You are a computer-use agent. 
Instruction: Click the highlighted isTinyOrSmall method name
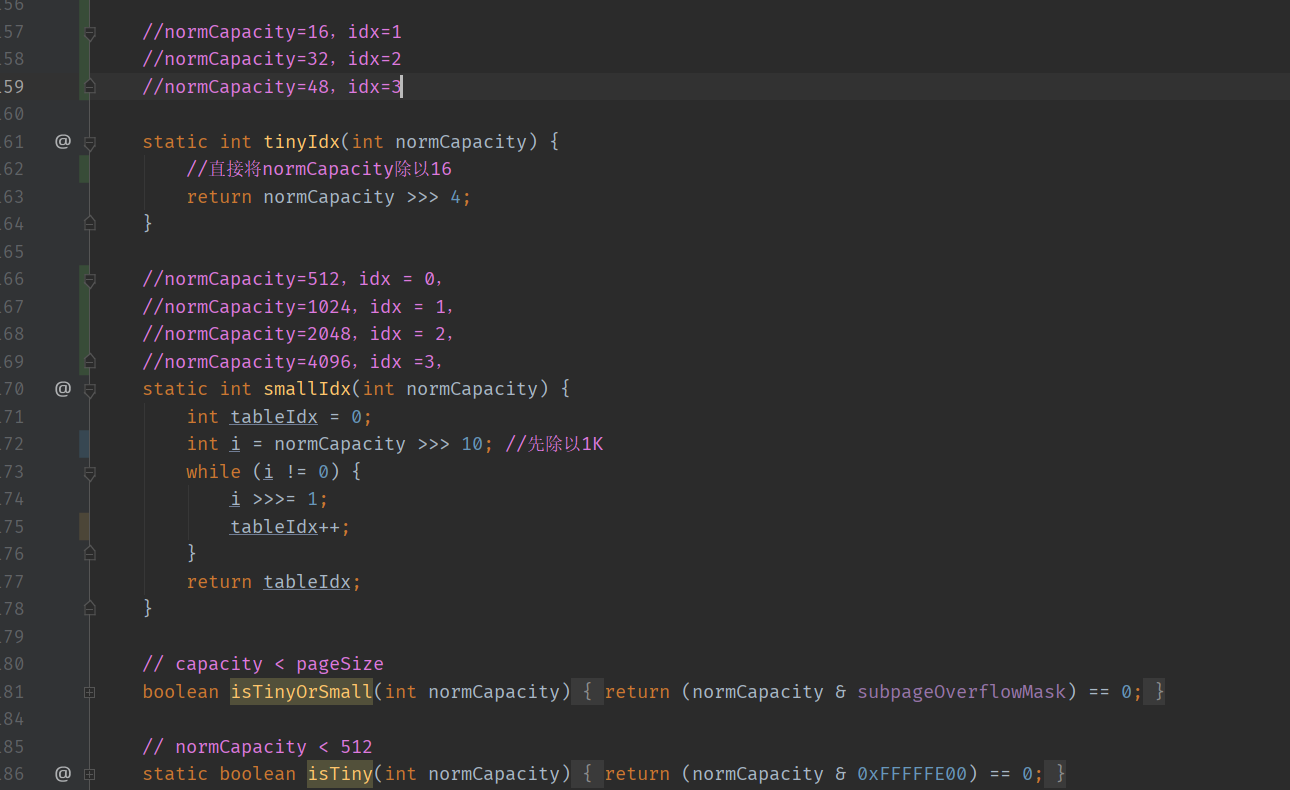click(x=302, y=691)
